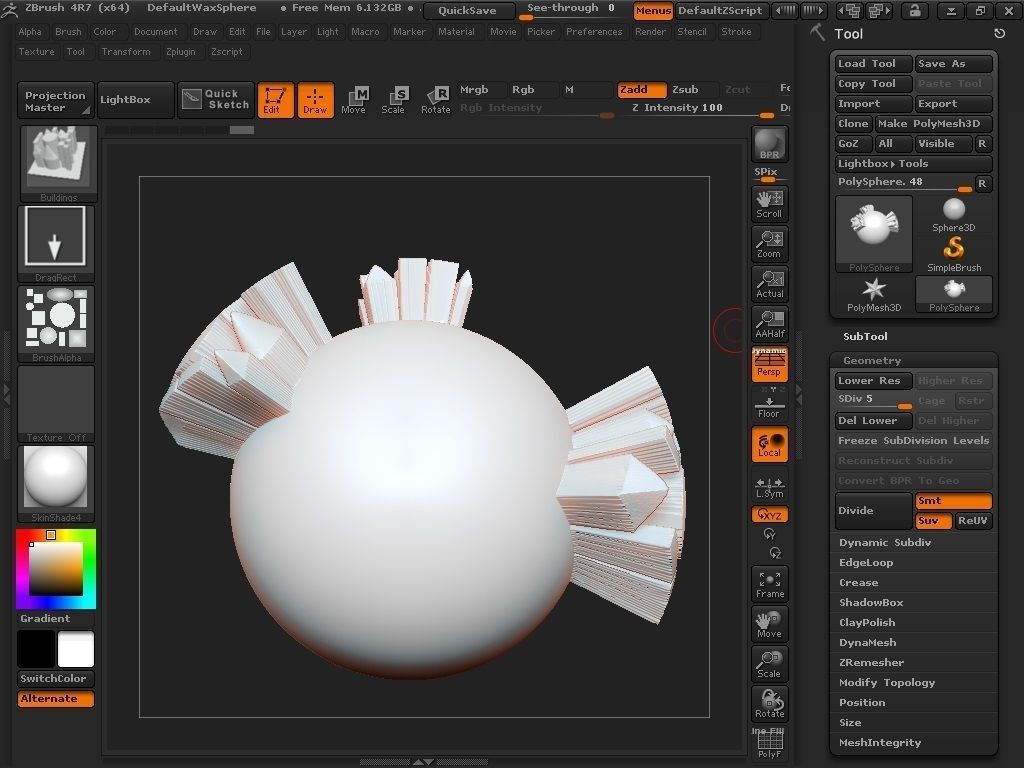
Task: Open the Texture Off selector
Action: 56,404
